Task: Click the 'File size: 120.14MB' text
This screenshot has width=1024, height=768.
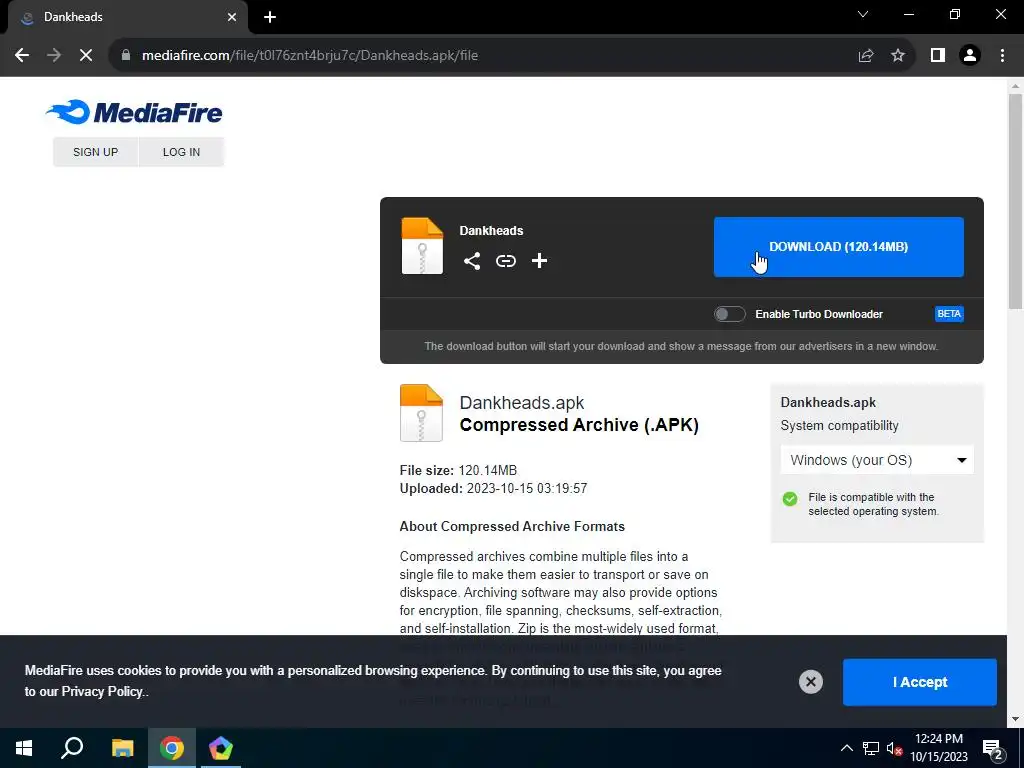Action: pyautogui.click(x=458, y=470)
